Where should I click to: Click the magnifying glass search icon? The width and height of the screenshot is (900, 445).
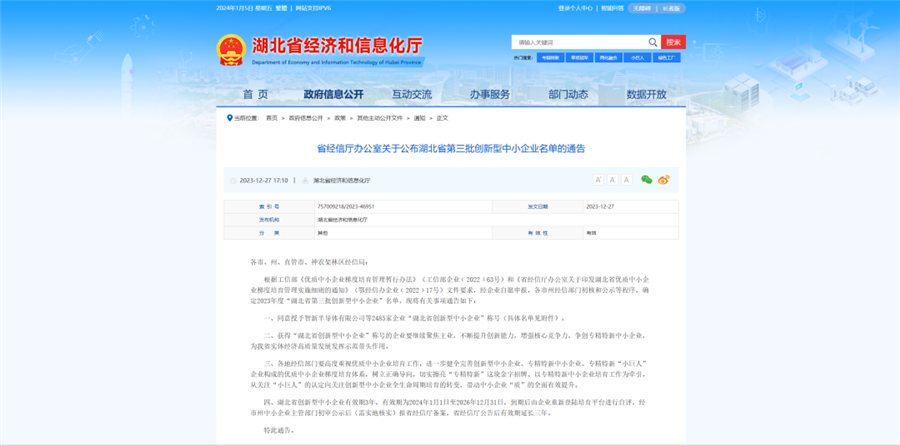click(x=653, y=42)
